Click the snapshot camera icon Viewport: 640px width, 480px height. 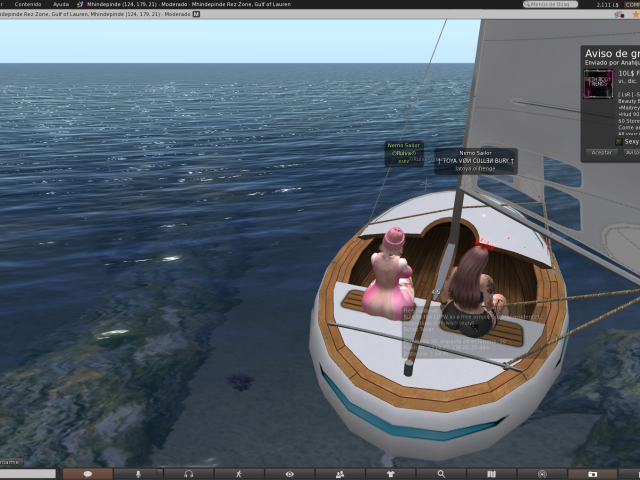pos(592,473)
